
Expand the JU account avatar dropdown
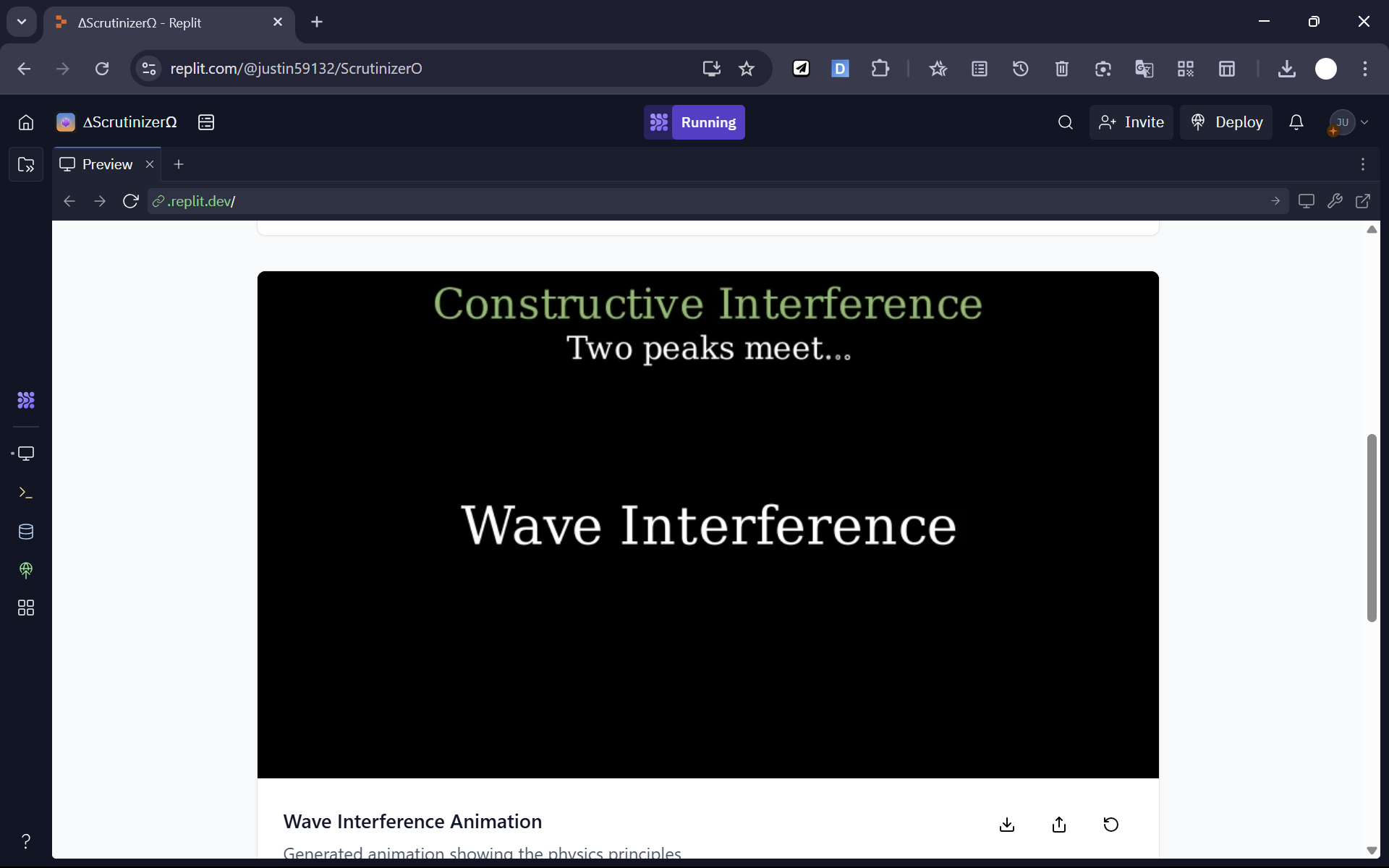[1349, 122]
